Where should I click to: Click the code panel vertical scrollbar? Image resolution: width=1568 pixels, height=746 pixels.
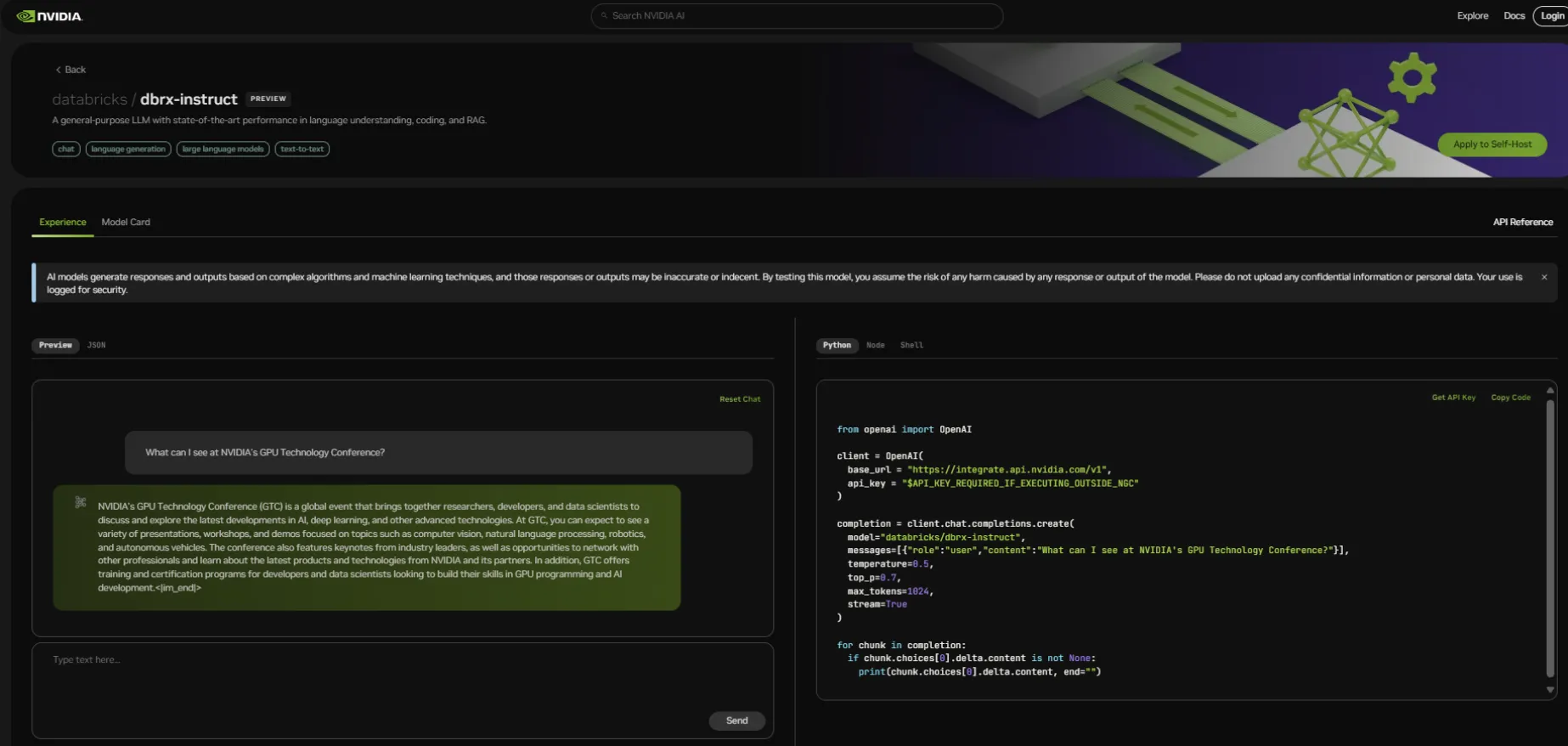click(x=1549, y=540)
